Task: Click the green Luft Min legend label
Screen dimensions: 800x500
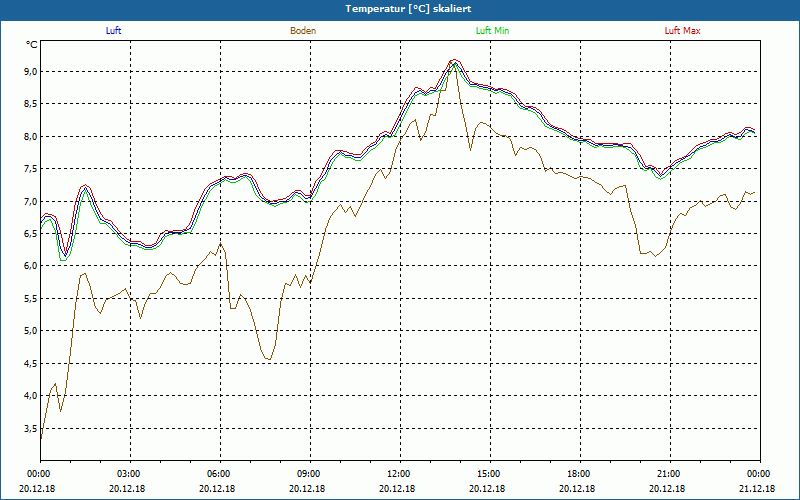Action: 492,31
